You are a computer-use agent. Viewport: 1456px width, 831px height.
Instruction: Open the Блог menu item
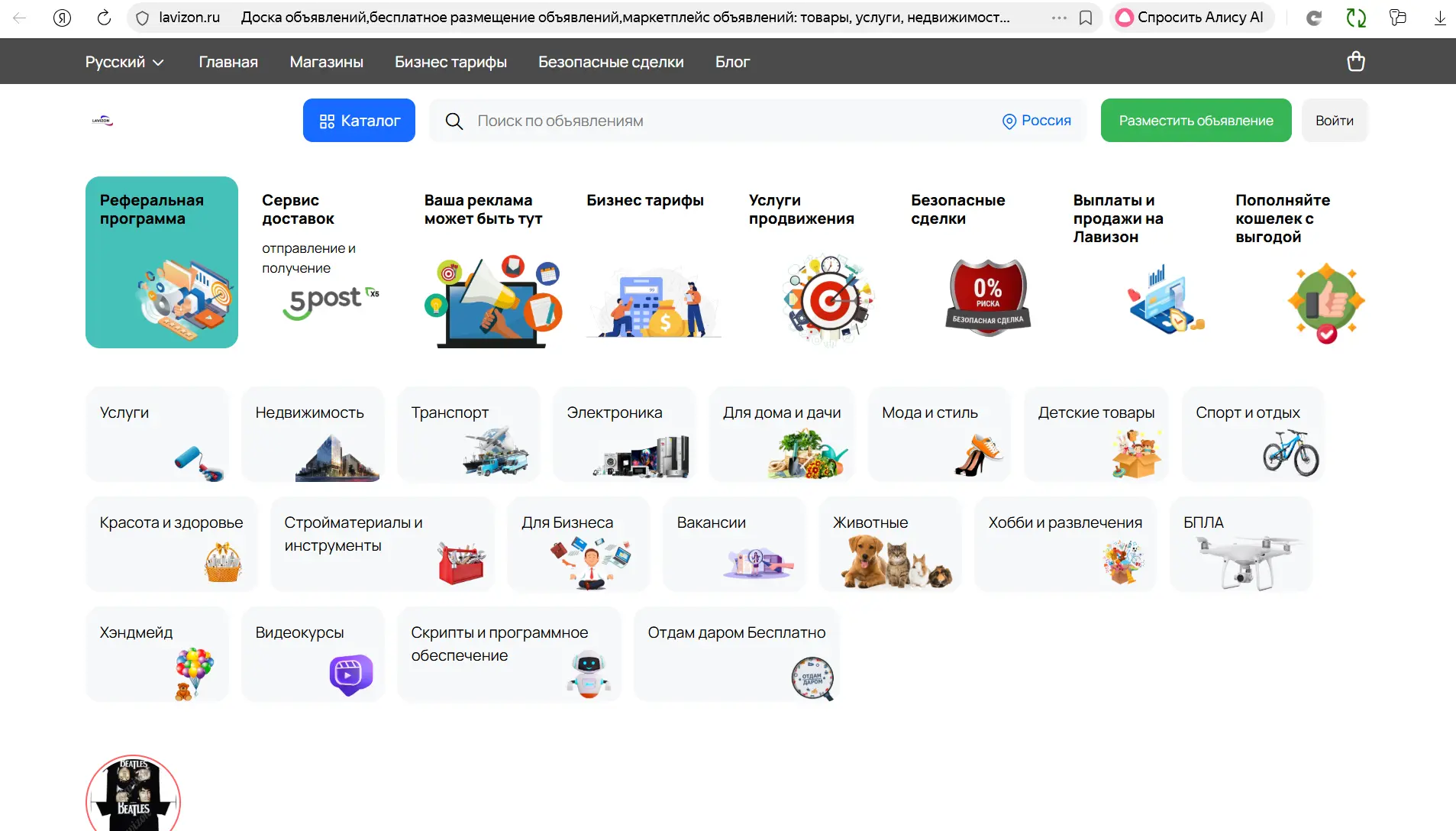[732, 62]
